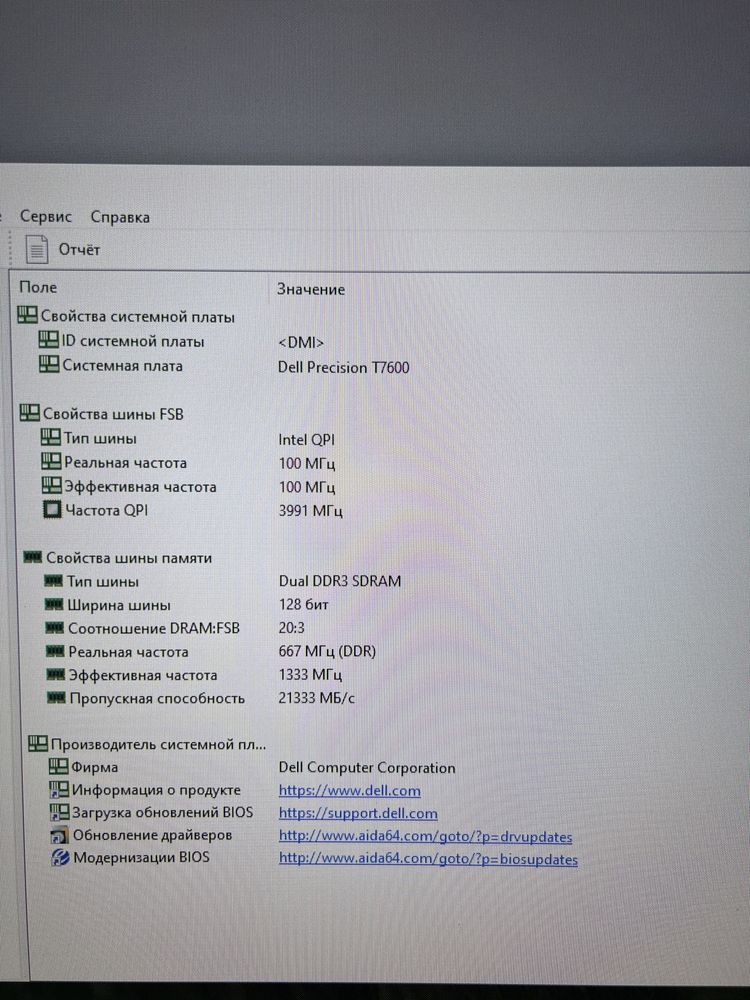Click the Ширина шины RAM icon
The width and height of the screenshot is (750, 1000).
coord(54,604)
